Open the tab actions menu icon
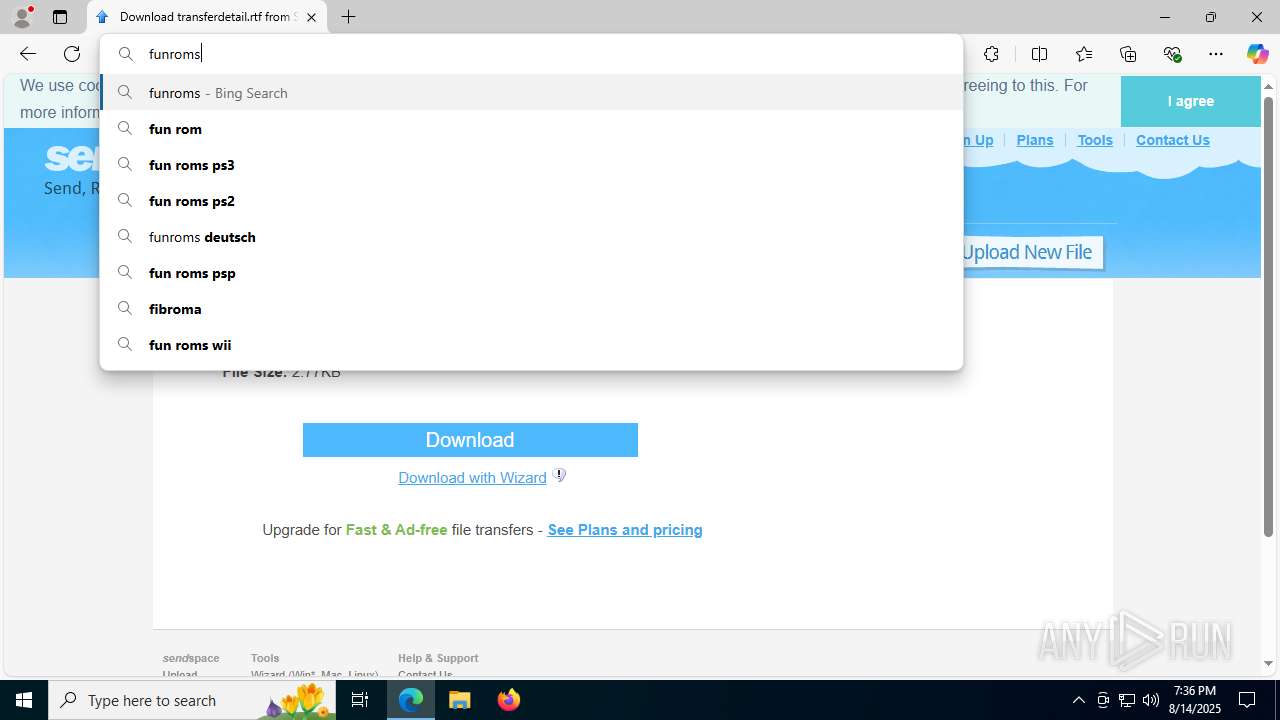Image resolution: width=1280 pixels, height=720 pixels. [x=60, y=17]
